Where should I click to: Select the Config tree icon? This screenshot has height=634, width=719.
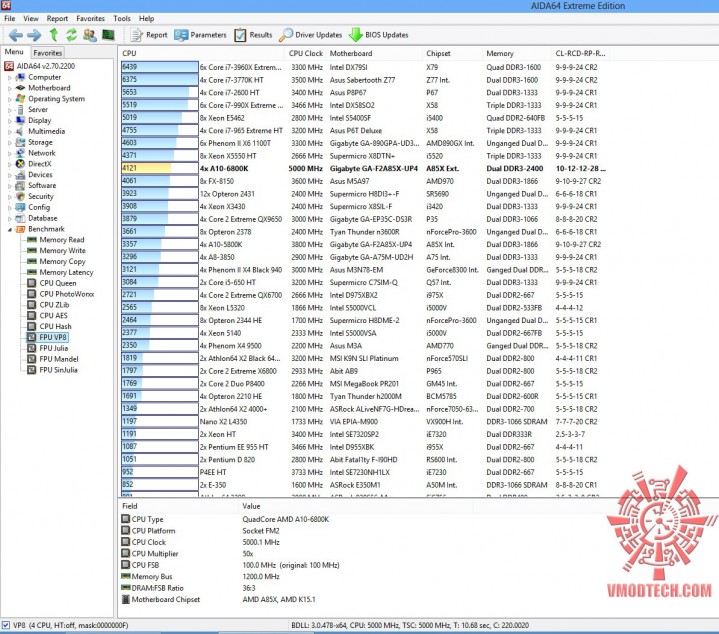pos(20,207)
